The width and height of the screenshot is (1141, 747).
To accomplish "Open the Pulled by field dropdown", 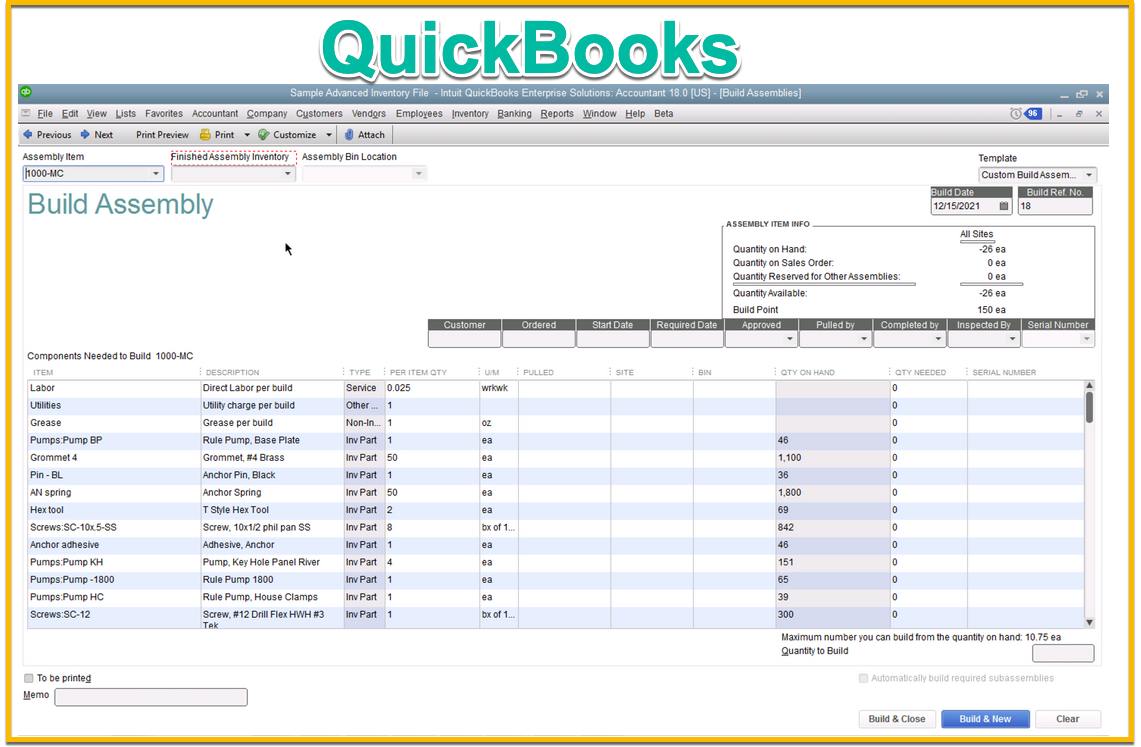I will point(864,339).
